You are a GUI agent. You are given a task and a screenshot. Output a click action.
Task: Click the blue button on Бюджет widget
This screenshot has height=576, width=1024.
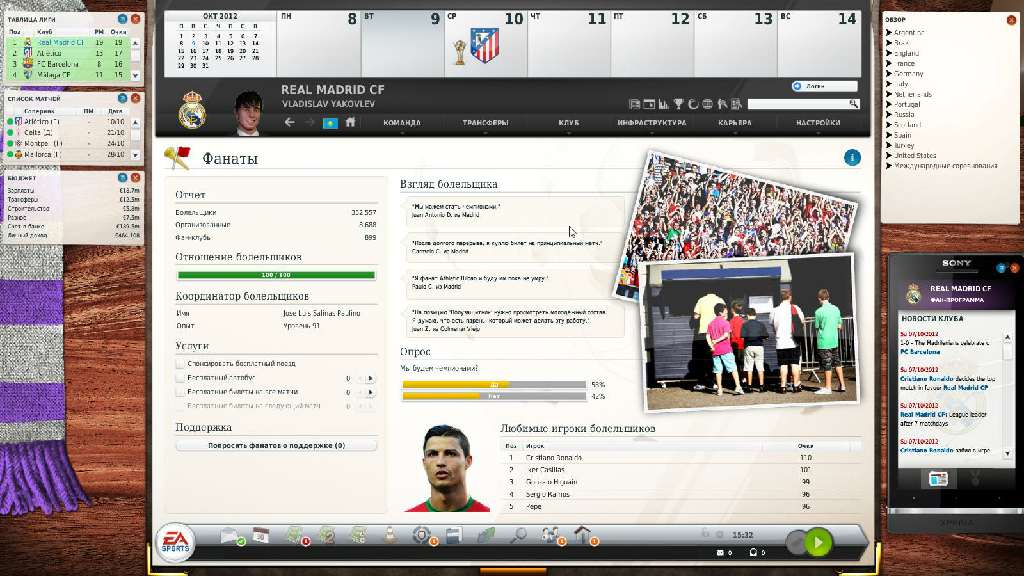[x=122, y=177]
